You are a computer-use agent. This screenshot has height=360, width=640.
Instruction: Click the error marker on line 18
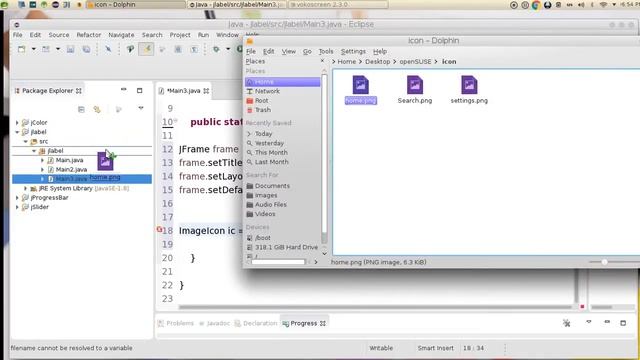159,229
